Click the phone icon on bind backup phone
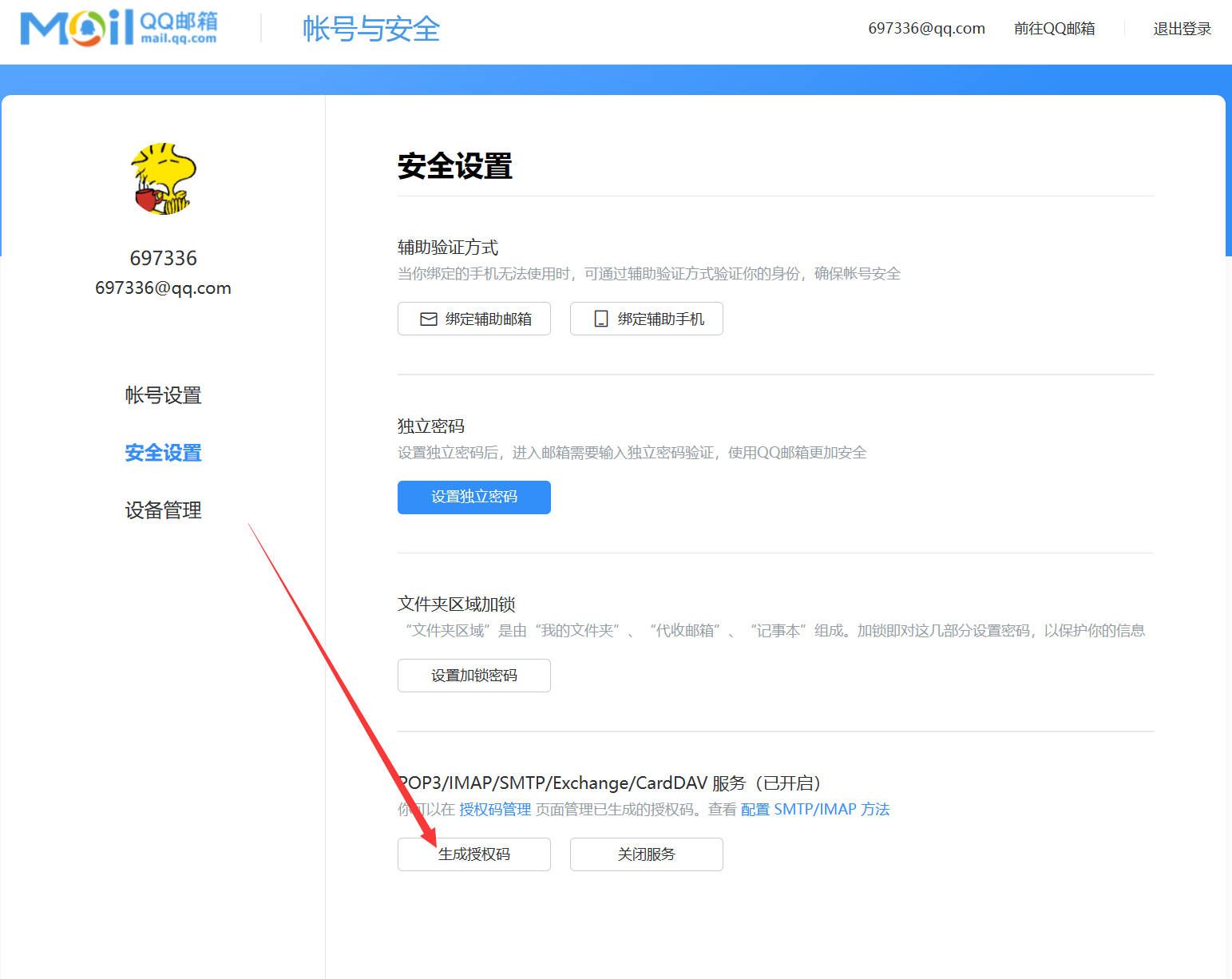Viewport: 1232px width, 979px height. tap(601, 319)
